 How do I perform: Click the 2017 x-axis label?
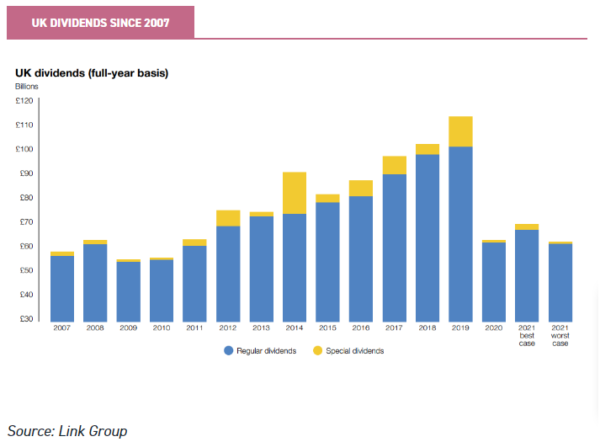[x=394, y=328]
